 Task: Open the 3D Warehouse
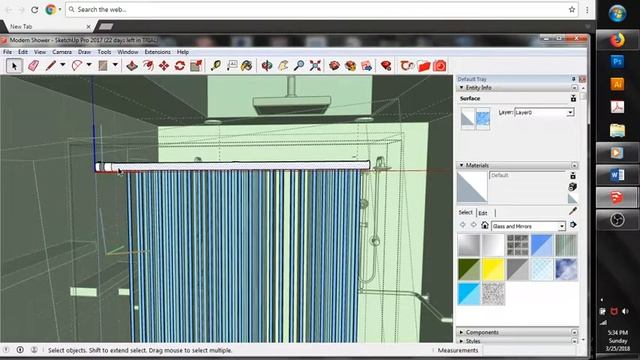click(334, 66)
